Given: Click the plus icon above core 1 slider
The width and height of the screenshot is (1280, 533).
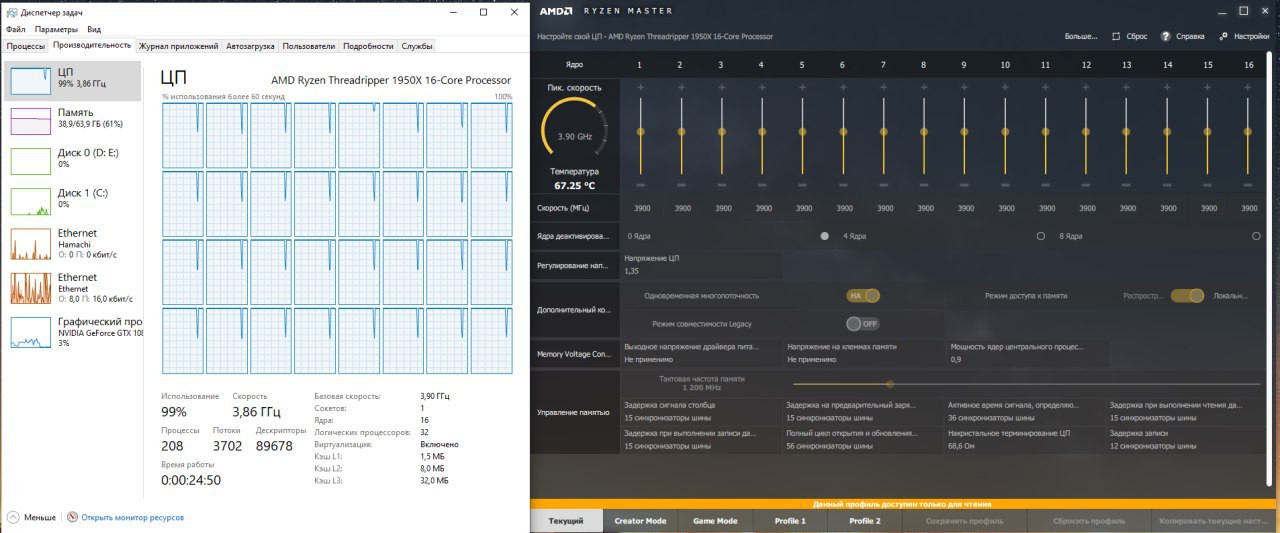Looking at the screenshot, I should [x=640, y=88].
